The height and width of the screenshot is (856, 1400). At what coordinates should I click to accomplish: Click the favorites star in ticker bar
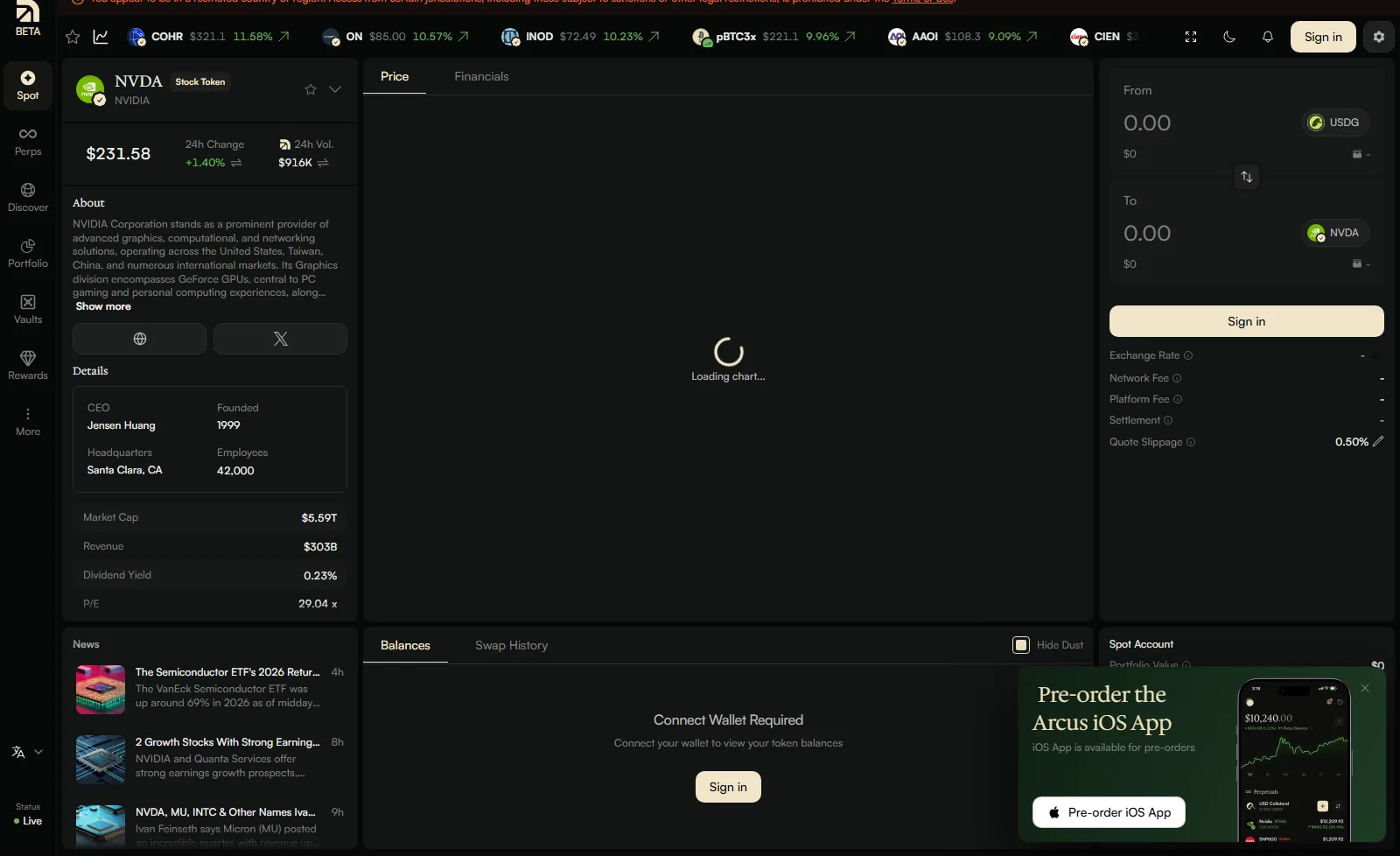(x=73, y=37)
